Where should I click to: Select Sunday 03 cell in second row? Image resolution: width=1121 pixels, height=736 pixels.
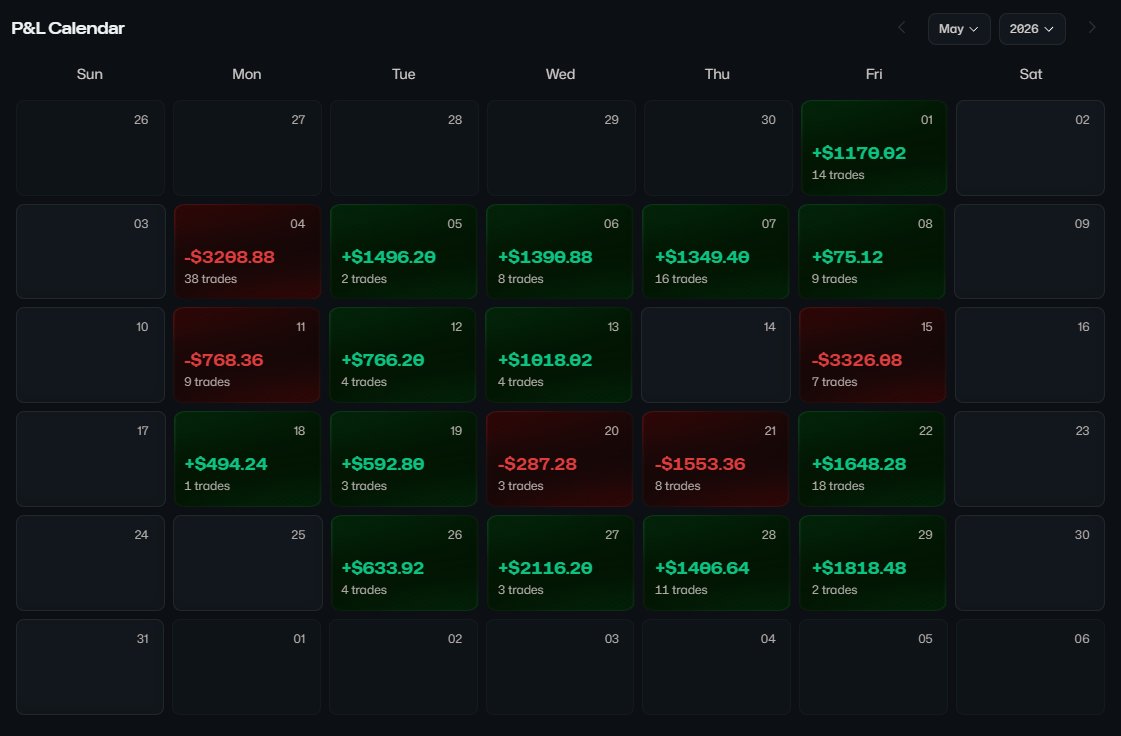coord(91,252)
